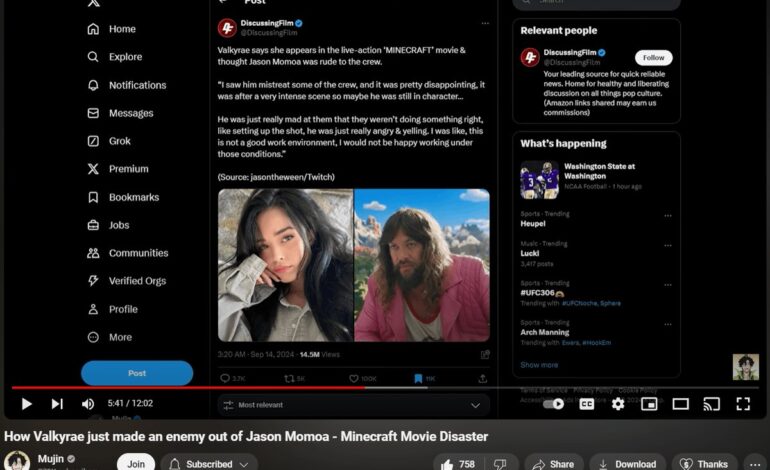
Task: Click the Bookmarks ribbon icon in sidebar
Action: point(93,197)
